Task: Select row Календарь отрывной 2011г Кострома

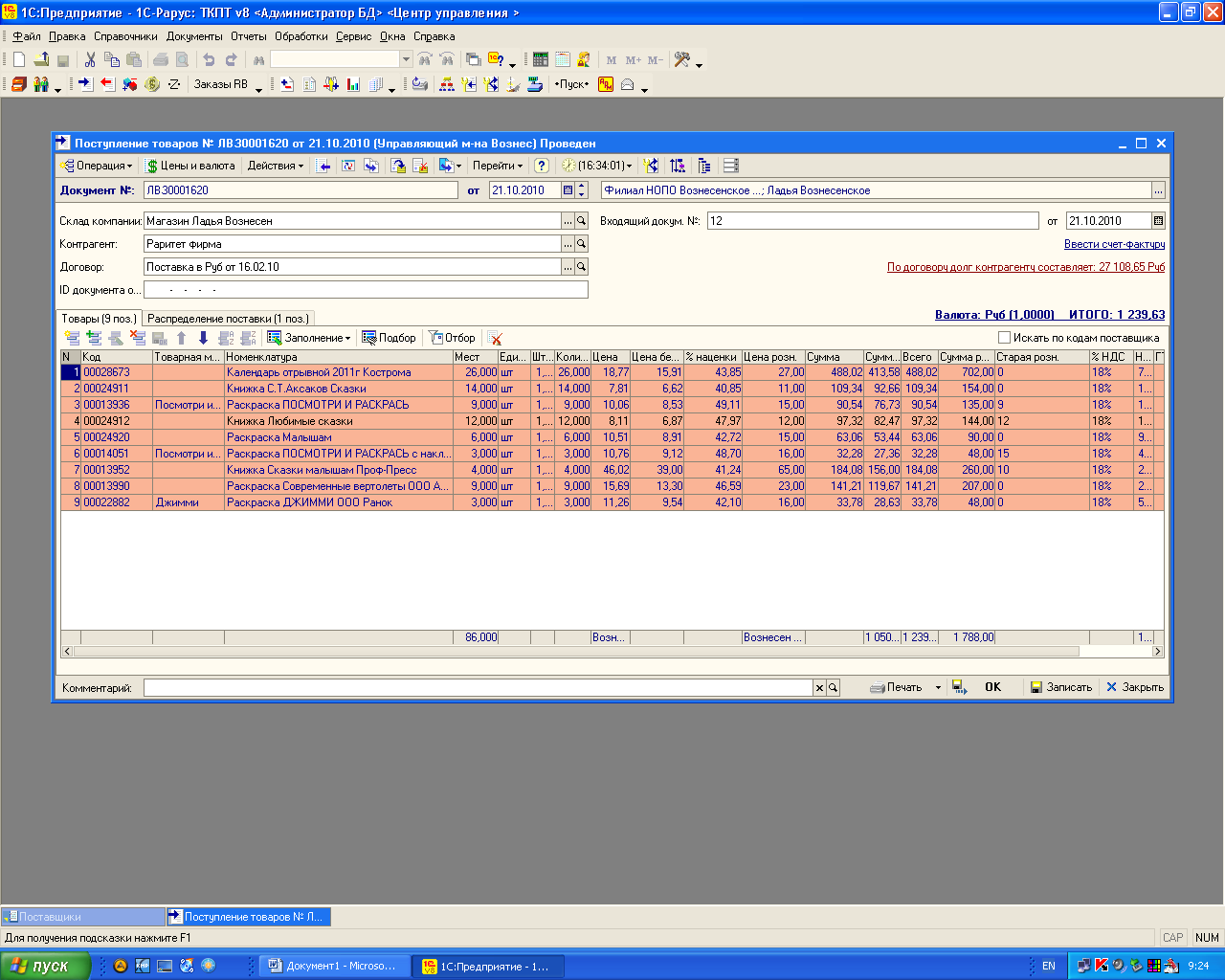Action: (612, 372)
